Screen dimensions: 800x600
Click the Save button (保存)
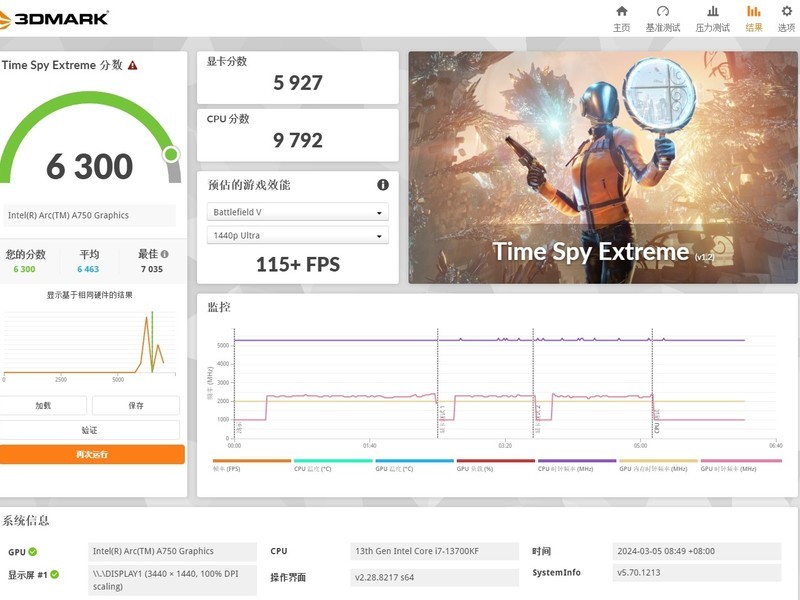[136, 406]
